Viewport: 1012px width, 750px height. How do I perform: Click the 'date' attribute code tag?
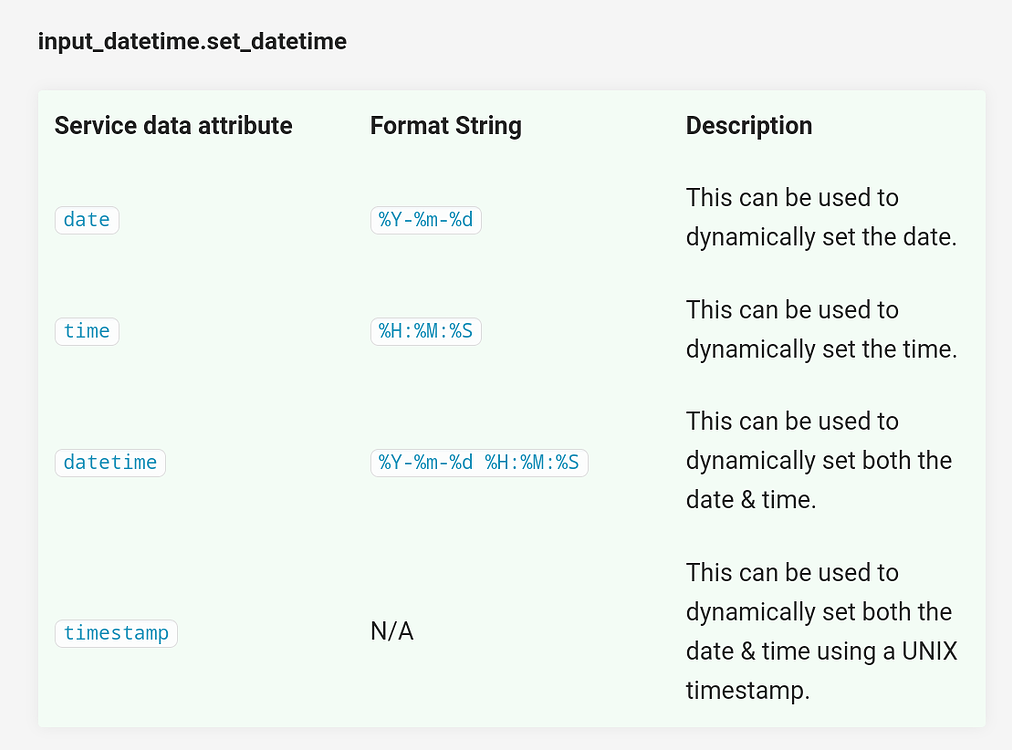point(87,220)
